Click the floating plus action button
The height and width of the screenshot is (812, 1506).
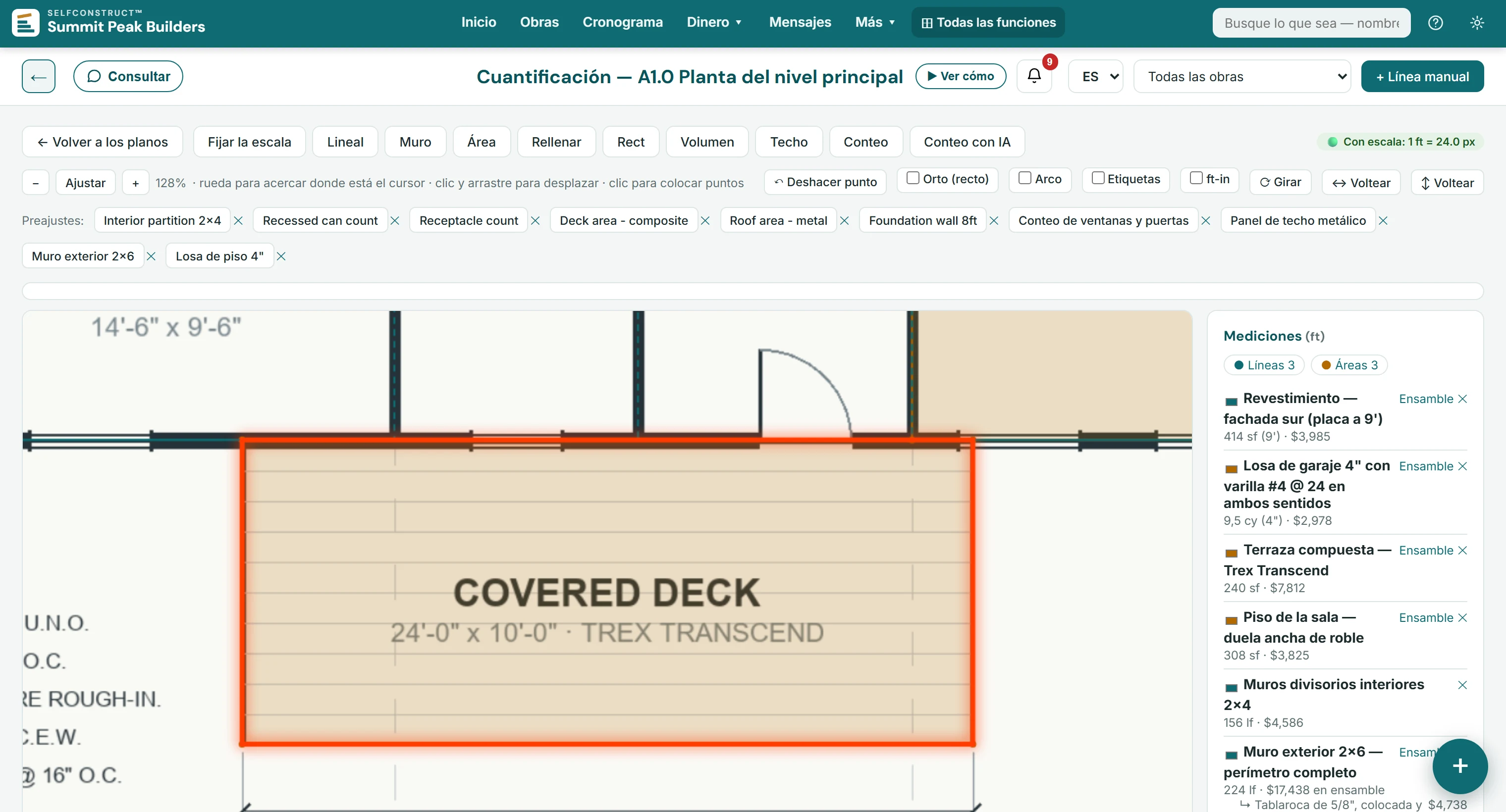(x=1460, y=766)
